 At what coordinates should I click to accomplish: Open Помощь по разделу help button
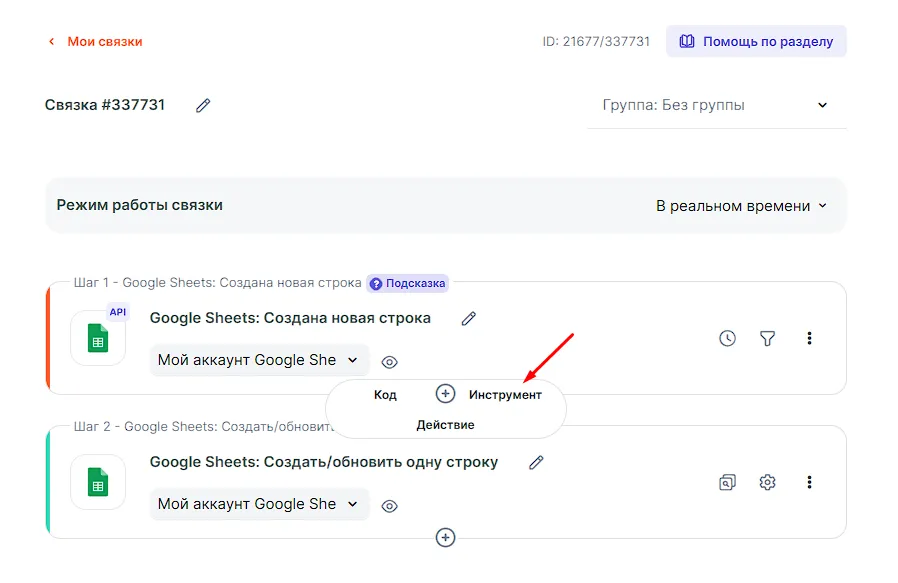click(756, 42)
